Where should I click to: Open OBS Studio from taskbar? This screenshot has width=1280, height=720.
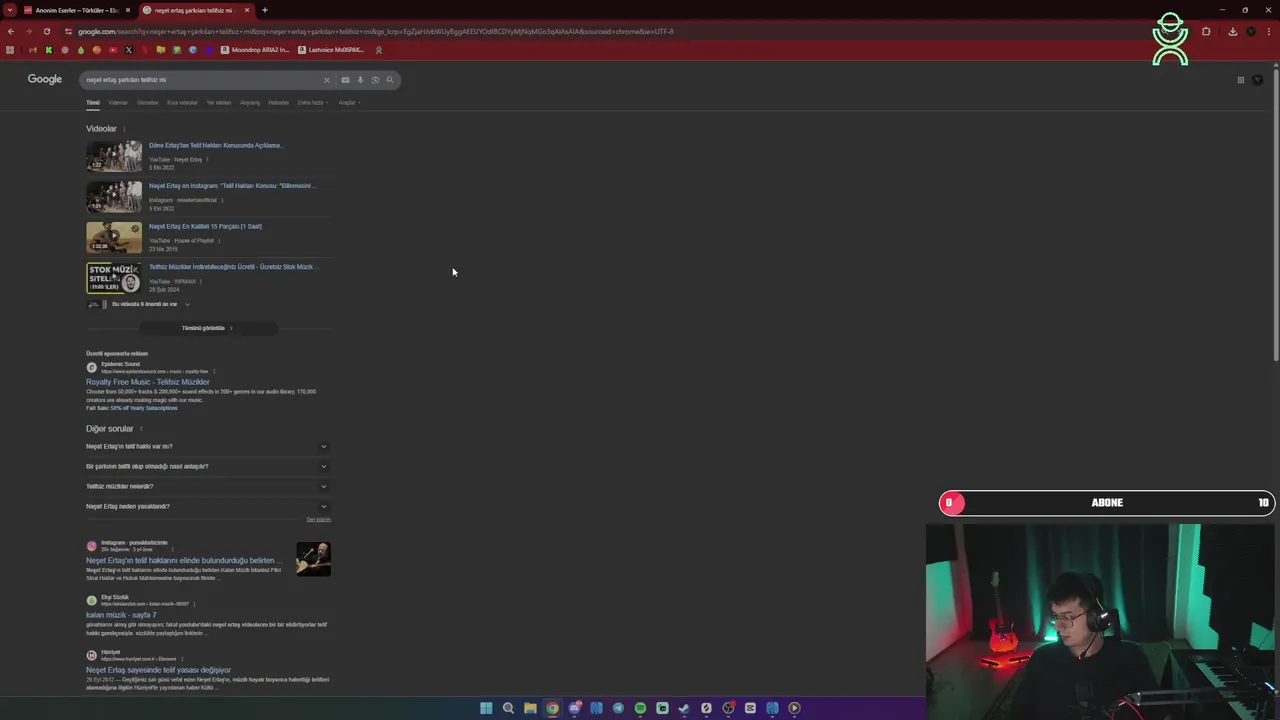728,708
